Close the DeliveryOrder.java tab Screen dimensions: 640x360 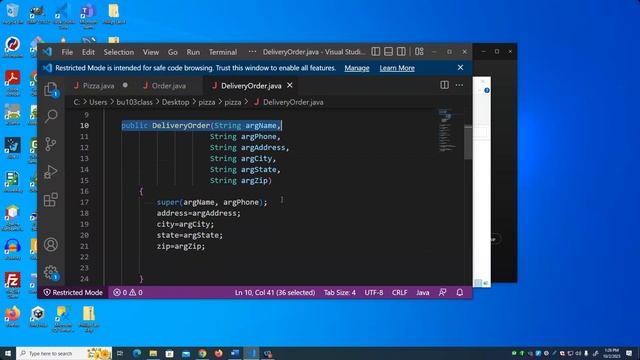[290, 85]
